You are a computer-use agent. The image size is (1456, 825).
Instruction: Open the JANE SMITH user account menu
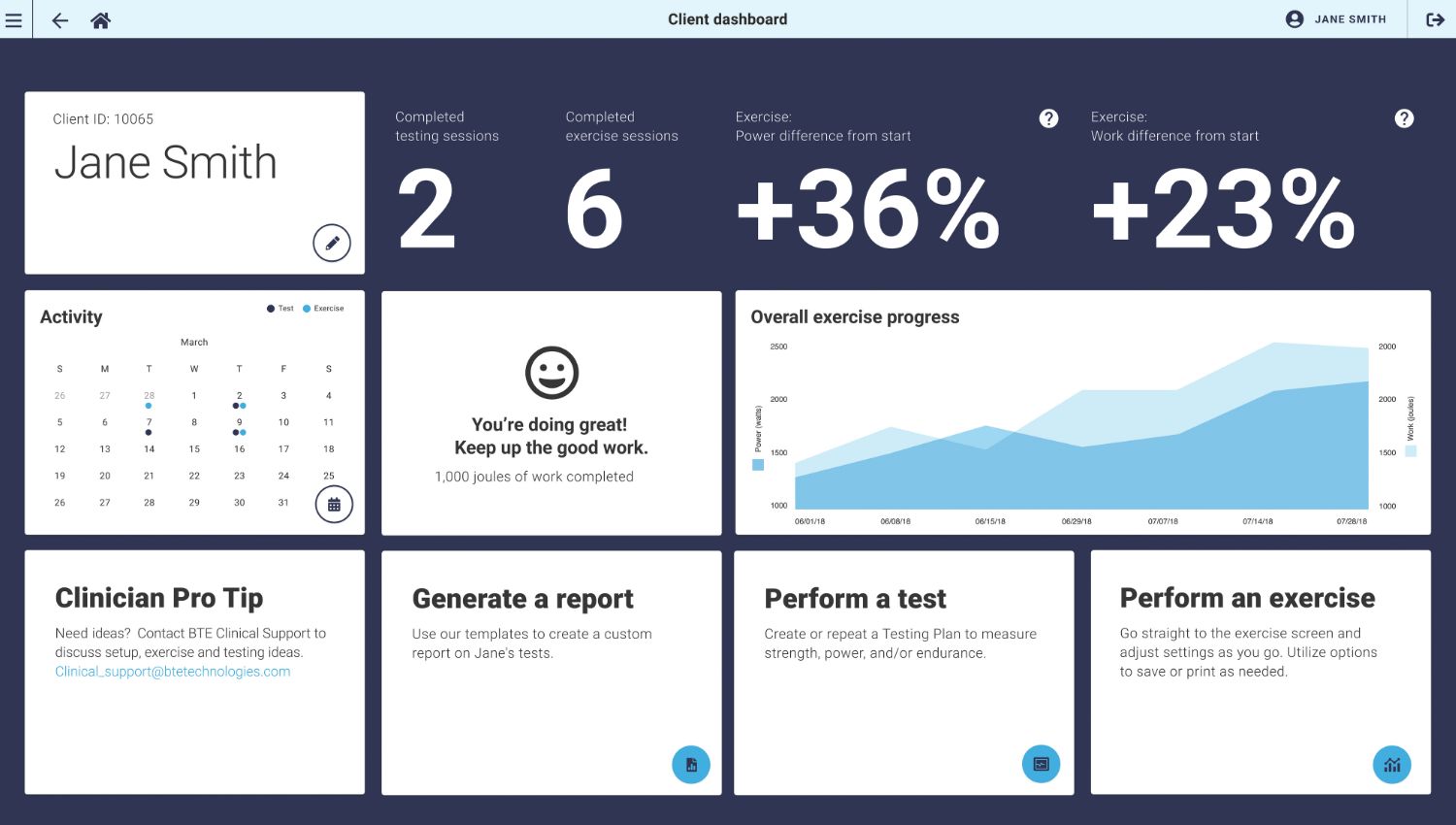click(x=1337, y=19)
